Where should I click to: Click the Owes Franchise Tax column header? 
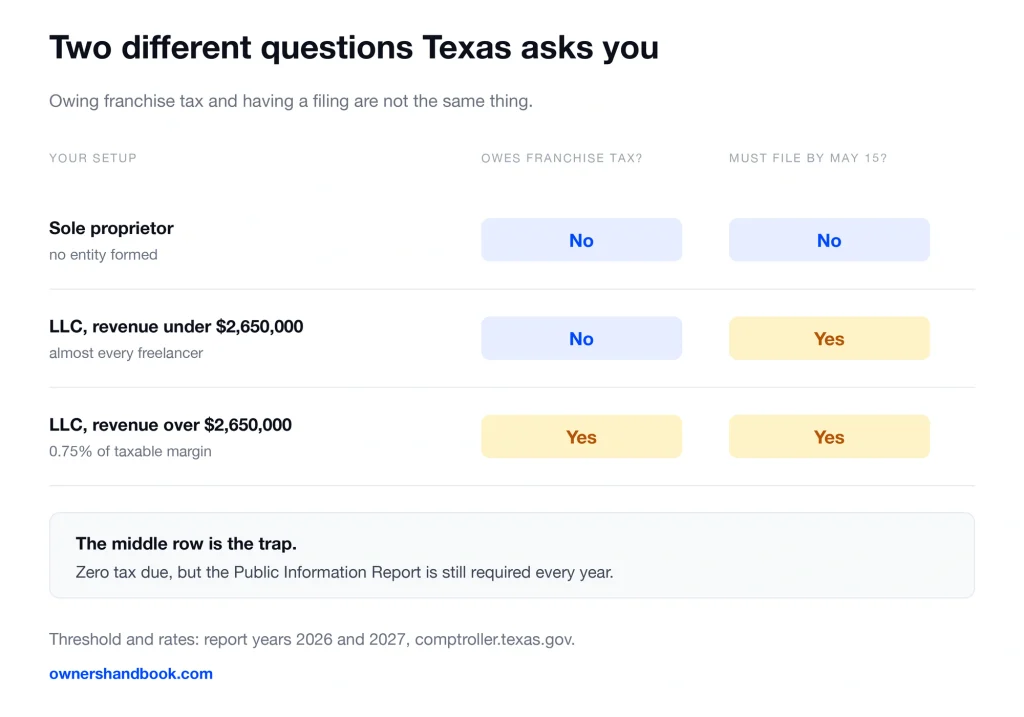click(x=562, y=158)
